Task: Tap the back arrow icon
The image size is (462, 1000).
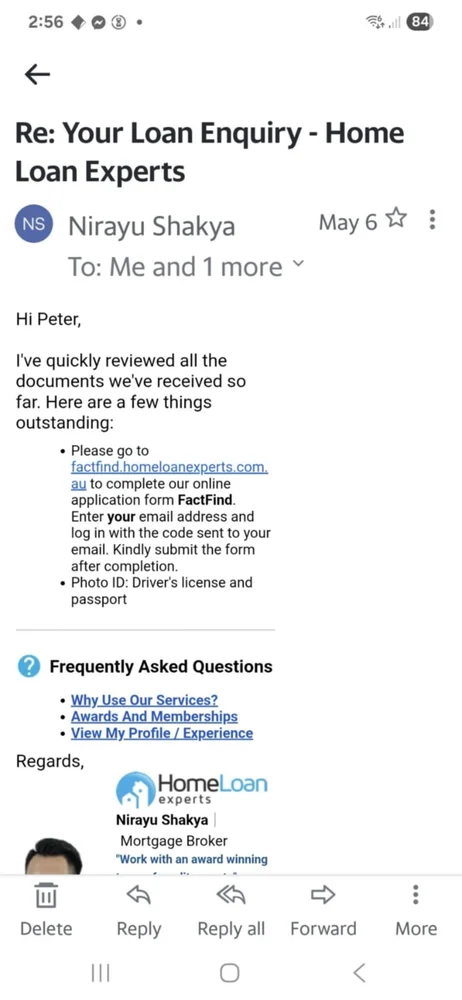Action: tap(37, 75)
